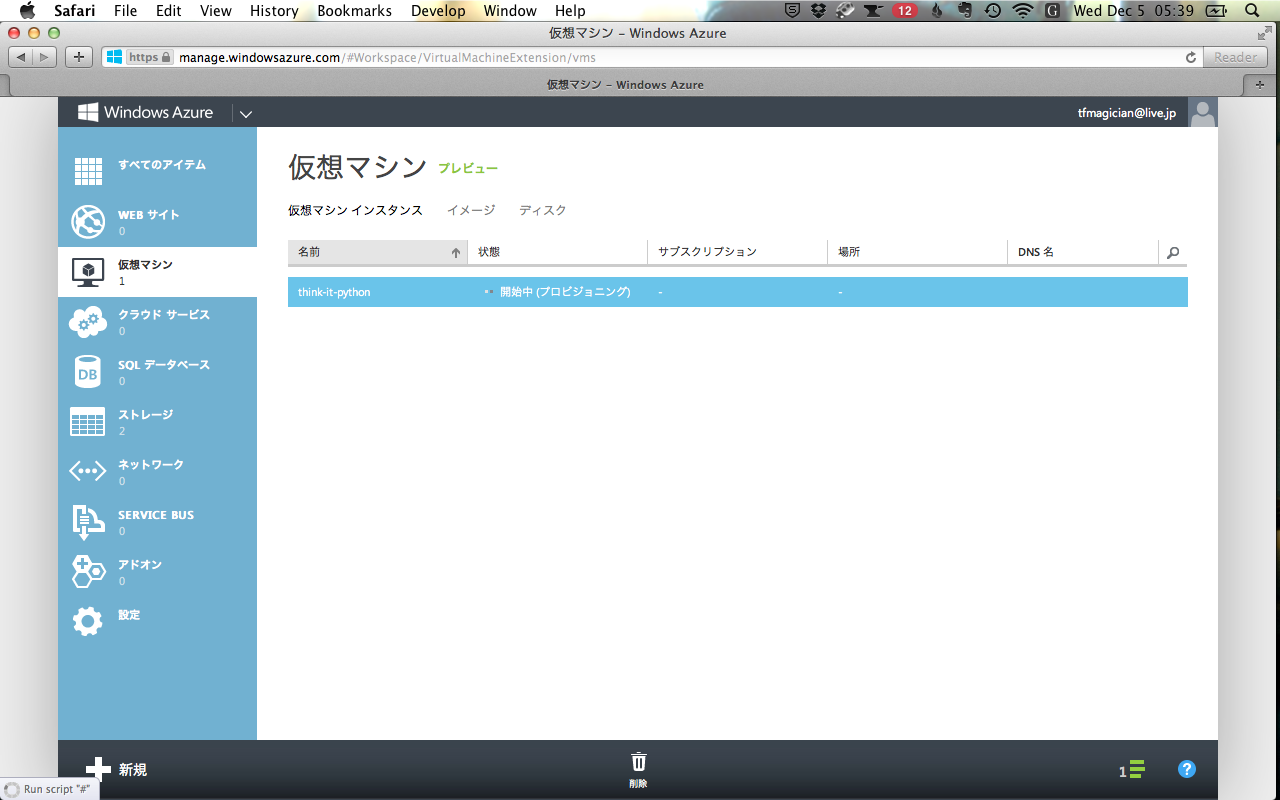Image resolution: width=1280 pixels, height=800 pixels.
Task: Select the 仮想マシン インスタンス tab
Action: point(355,210)
